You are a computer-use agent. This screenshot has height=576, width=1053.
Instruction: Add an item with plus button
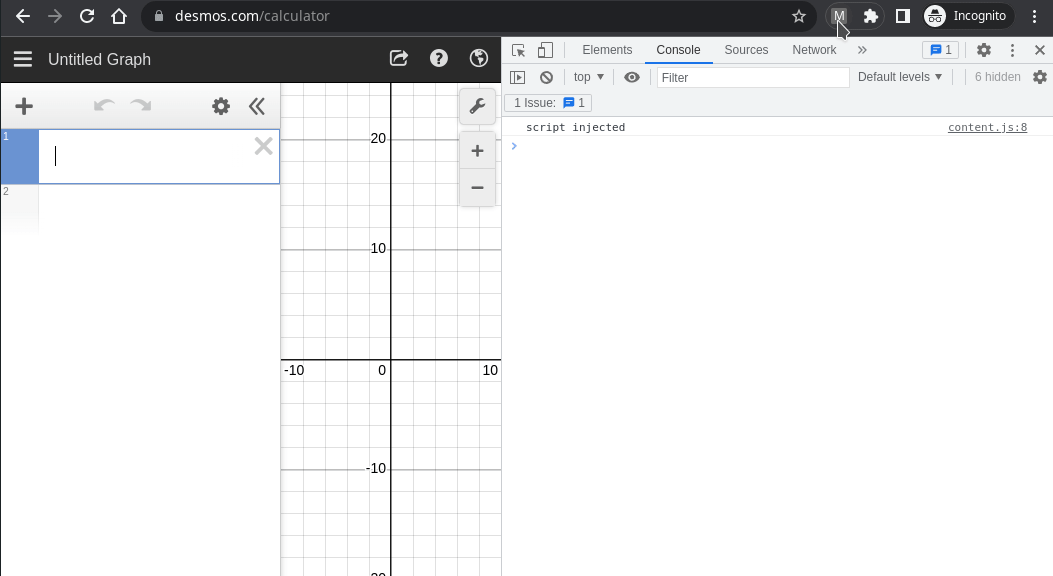[x=24, y=106]
